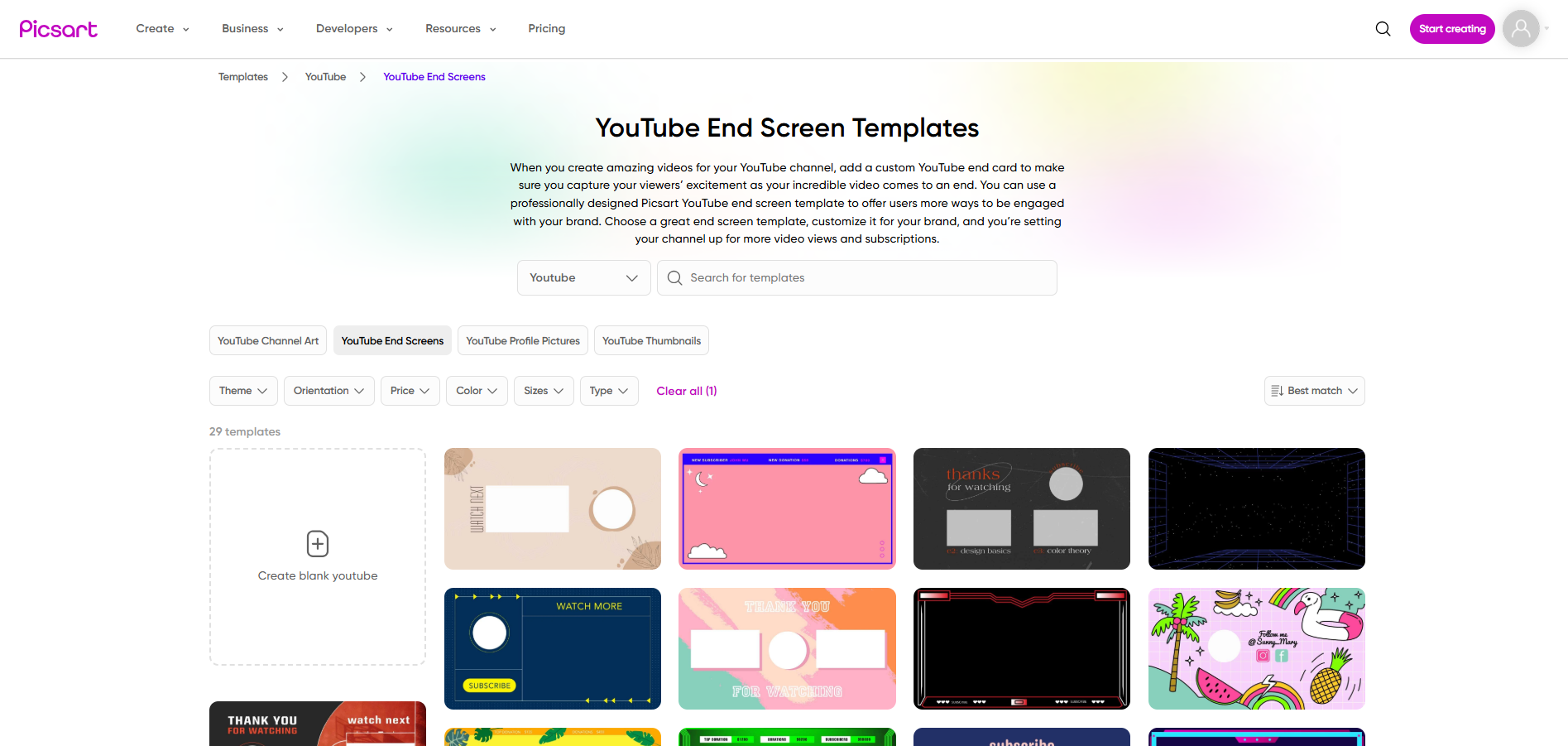Expand the Developers navigation menu
1568x746 pixels.
[353, 28]
